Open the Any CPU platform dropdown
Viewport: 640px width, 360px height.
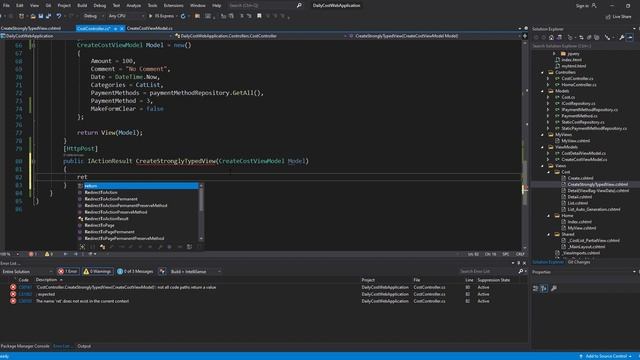click(x=126, y=16)
